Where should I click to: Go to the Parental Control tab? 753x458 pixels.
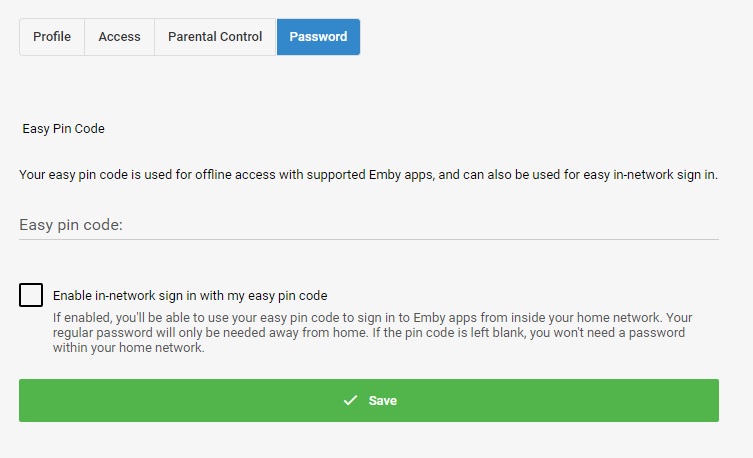215,37
